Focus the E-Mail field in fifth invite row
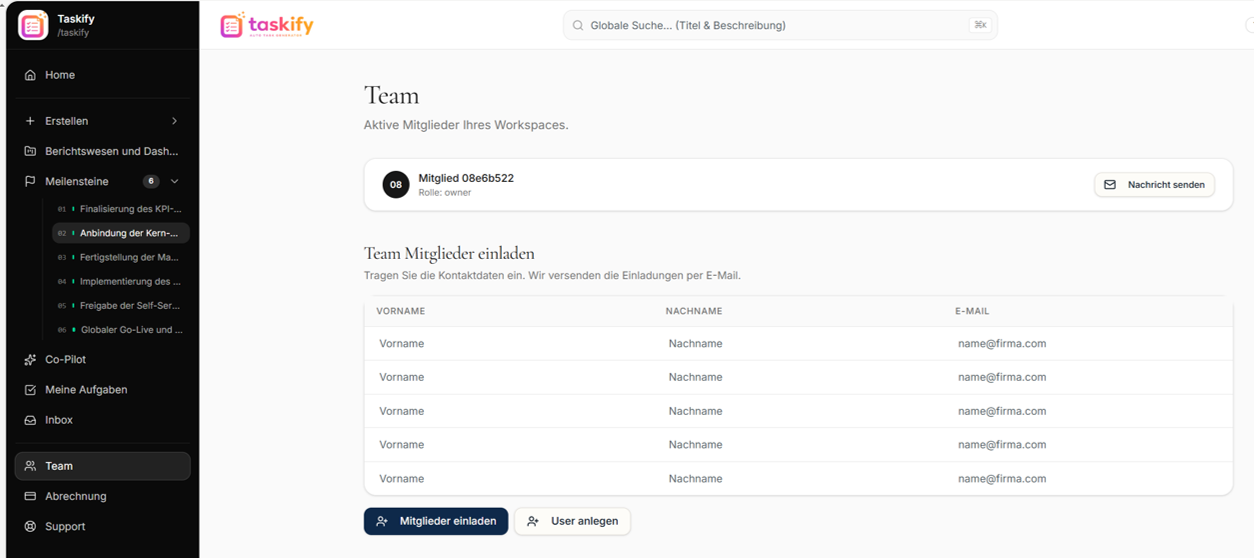 click(1088, 479)
